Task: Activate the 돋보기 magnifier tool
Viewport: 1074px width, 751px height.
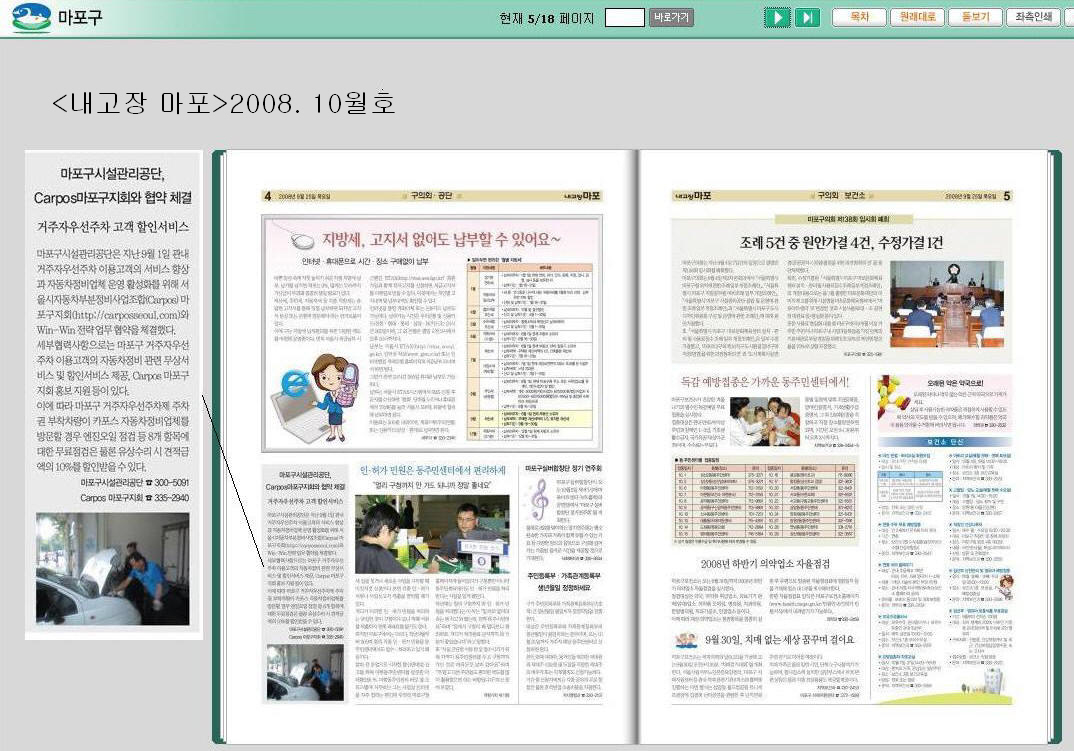Action: tap(974, 17)
